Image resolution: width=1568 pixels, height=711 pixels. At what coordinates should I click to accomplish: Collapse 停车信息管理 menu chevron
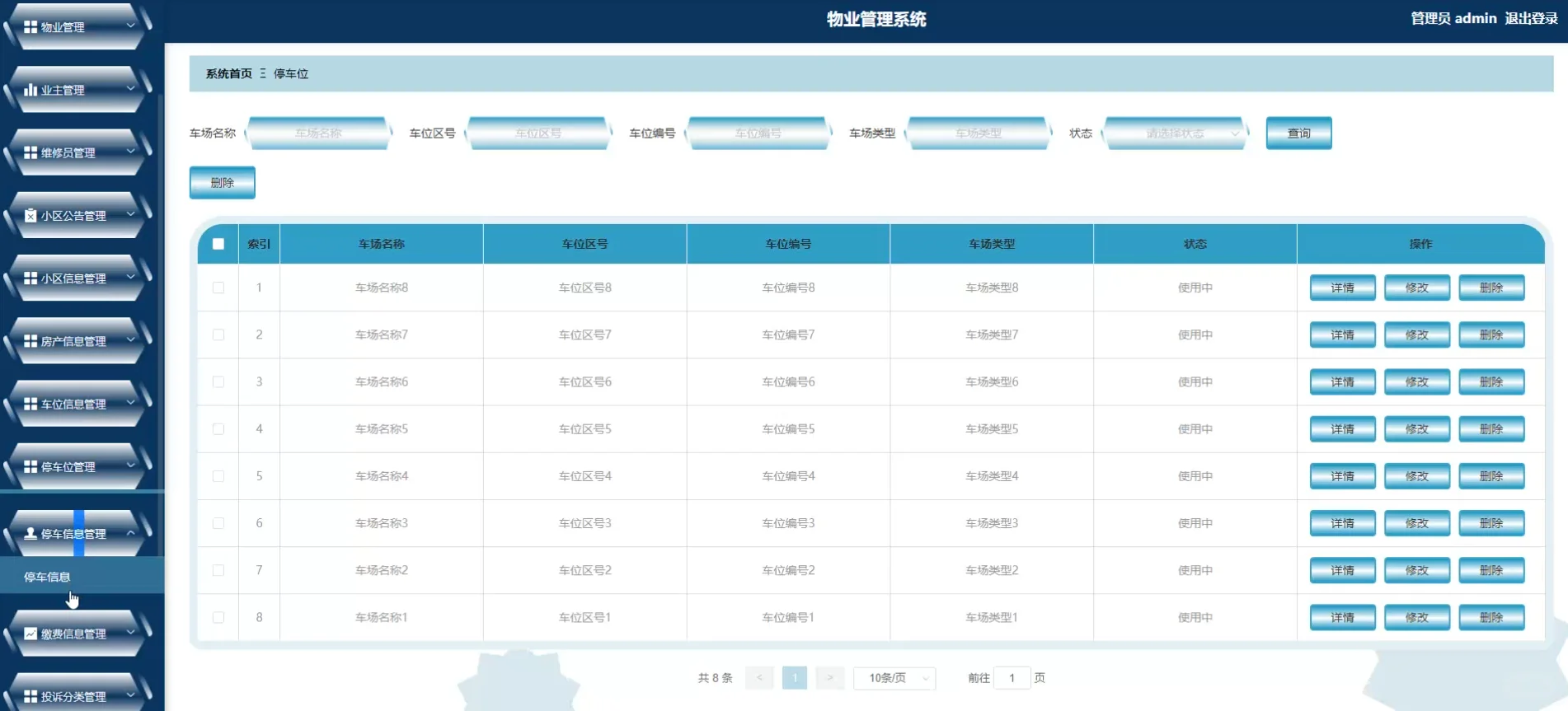coord(130,533)
